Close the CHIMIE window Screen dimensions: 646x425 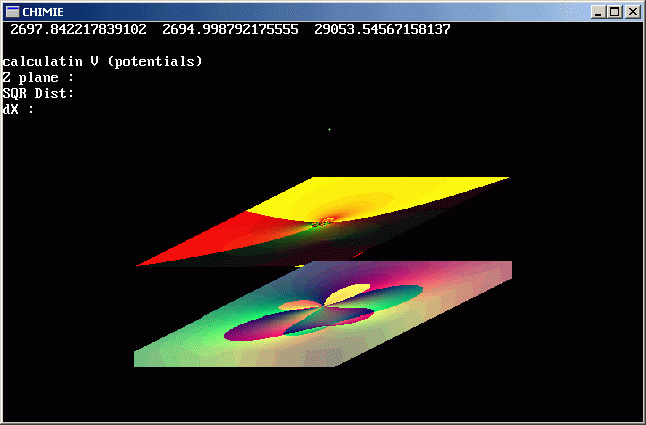(632, 11)
